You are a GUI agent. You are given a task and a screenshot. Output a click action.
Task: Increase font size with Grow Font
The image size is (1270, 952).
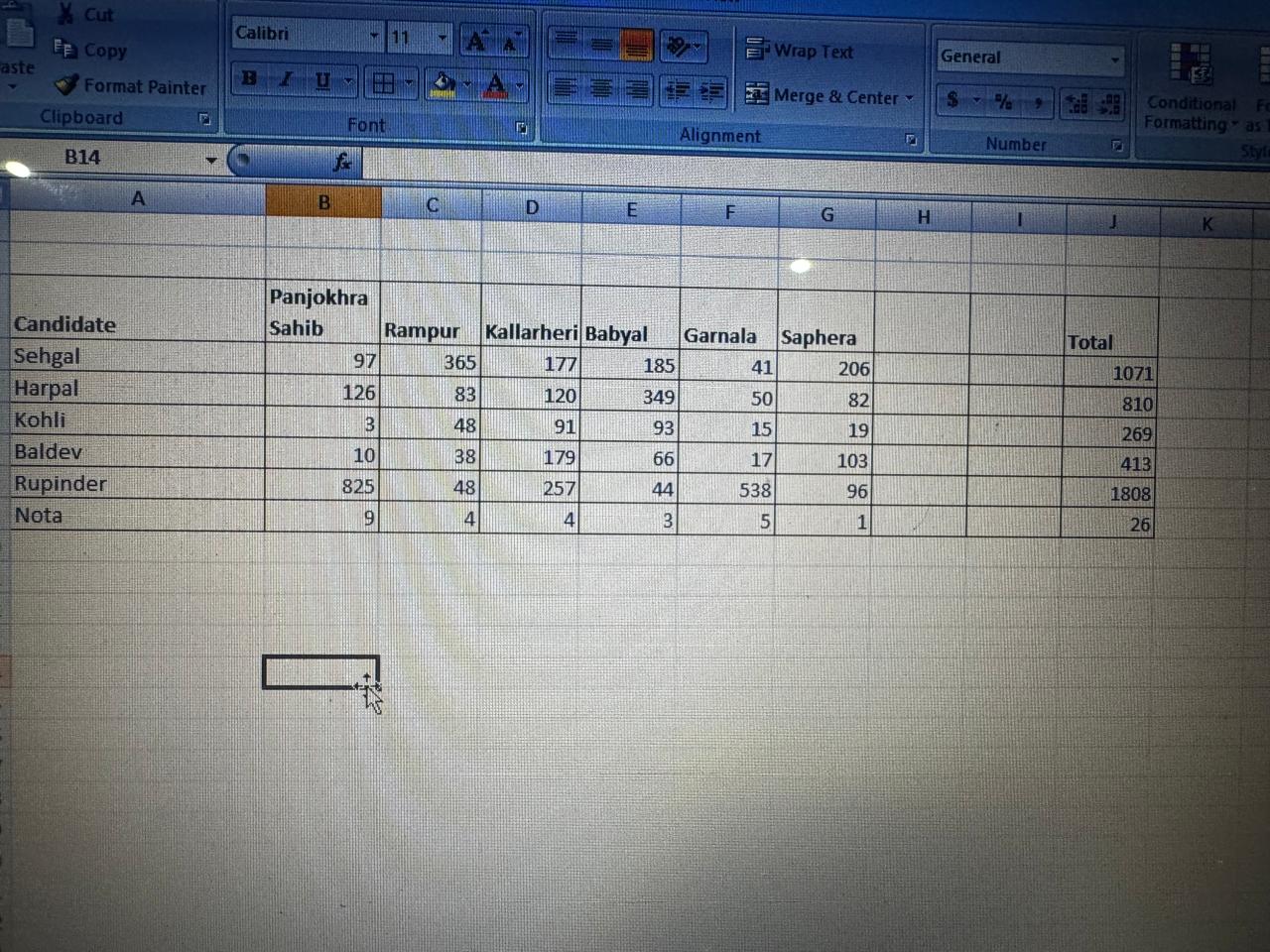pos(476,42)
